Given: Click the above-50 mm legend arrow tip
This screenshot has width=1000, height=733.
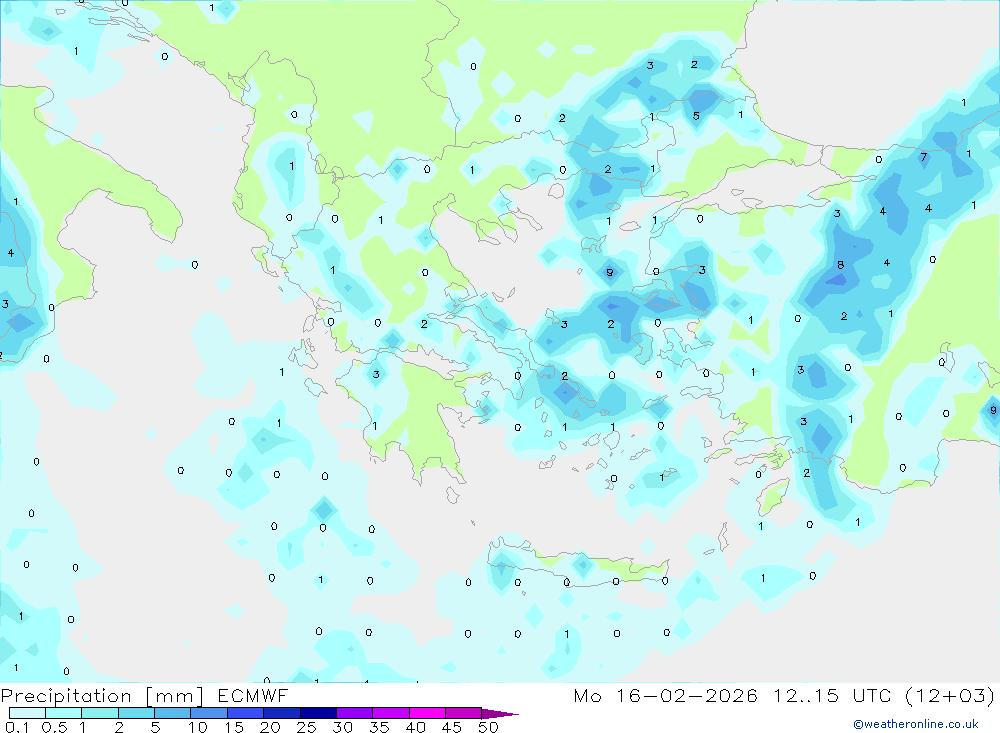Looking at the screenshot, I should tap(500, 714).
